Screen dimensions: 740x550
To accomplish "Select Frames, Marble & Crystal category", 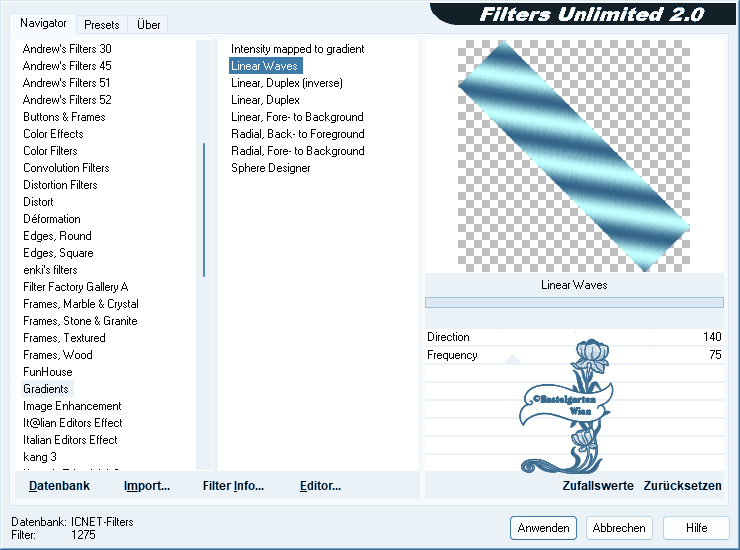I will pos(81,304).
